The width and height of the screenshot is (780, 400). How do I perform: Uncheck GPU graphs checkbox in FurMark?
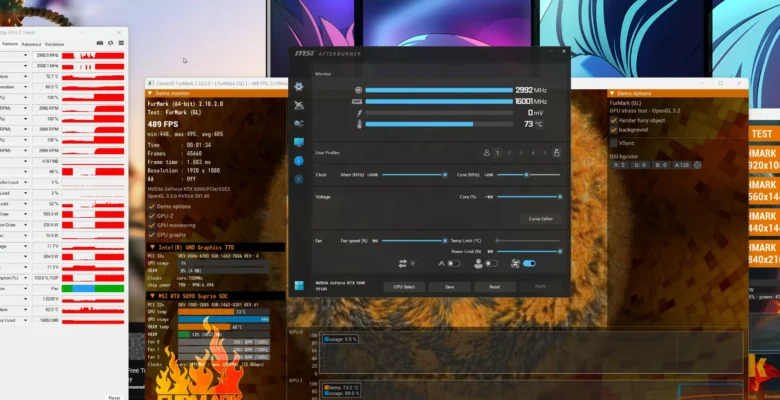click(152, 235)
